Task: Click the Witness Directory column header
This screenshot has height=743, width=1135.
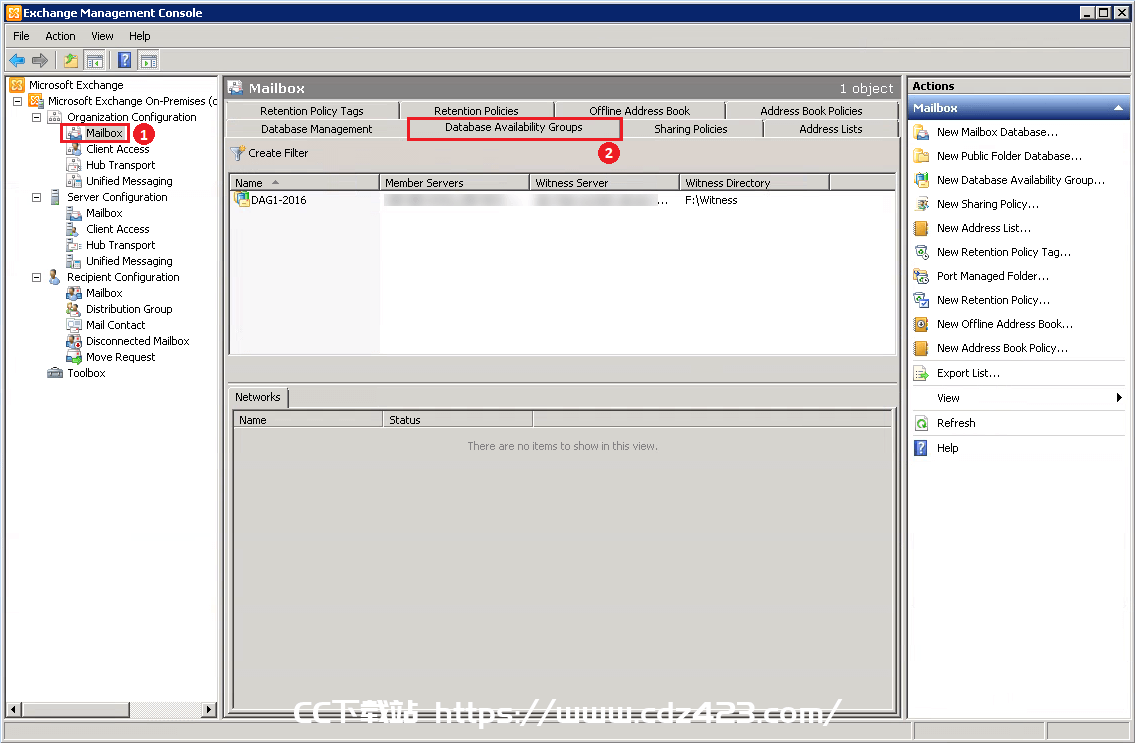Action: click(754, 182)
